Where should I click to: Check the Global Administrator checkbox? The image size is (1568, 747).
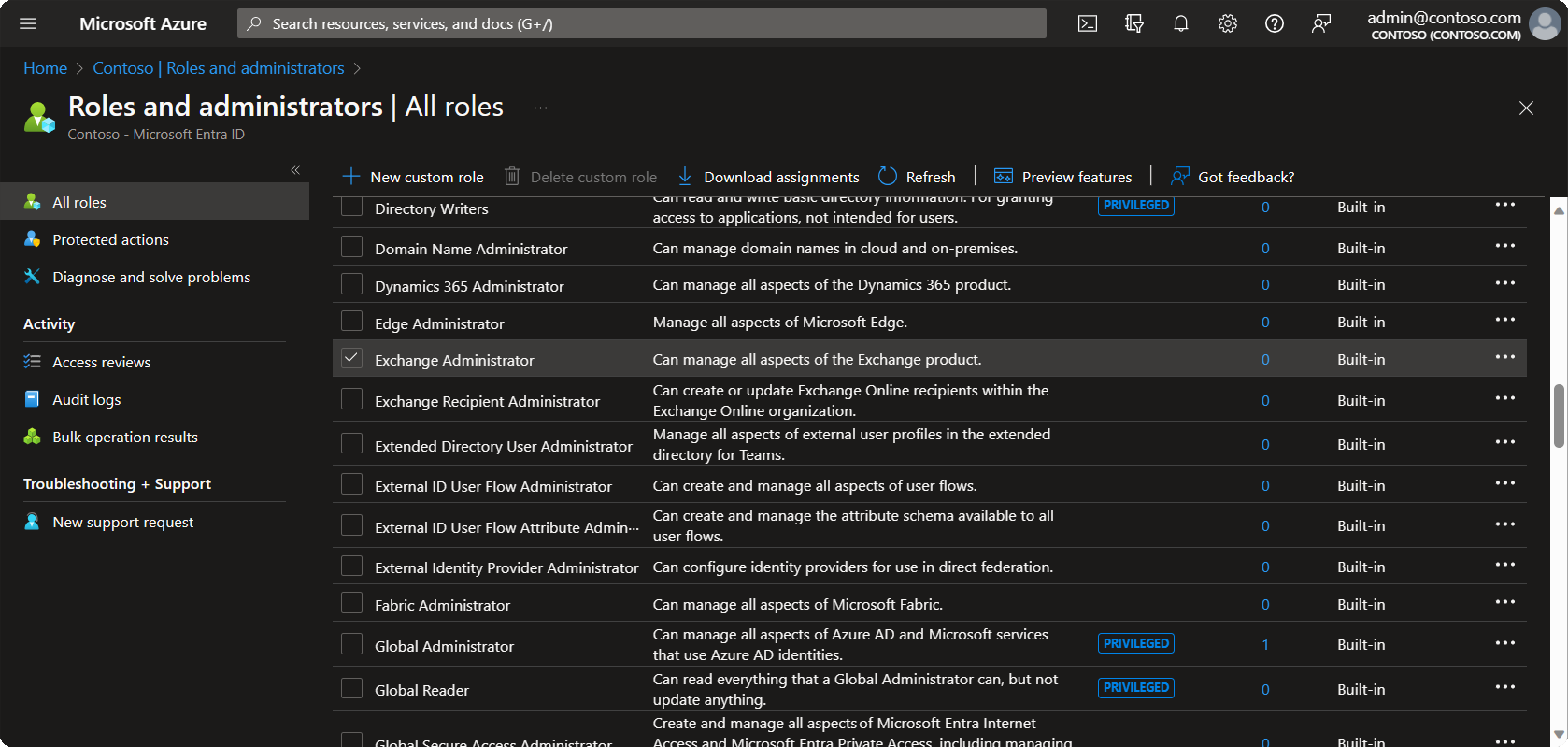tap(351, 644)
